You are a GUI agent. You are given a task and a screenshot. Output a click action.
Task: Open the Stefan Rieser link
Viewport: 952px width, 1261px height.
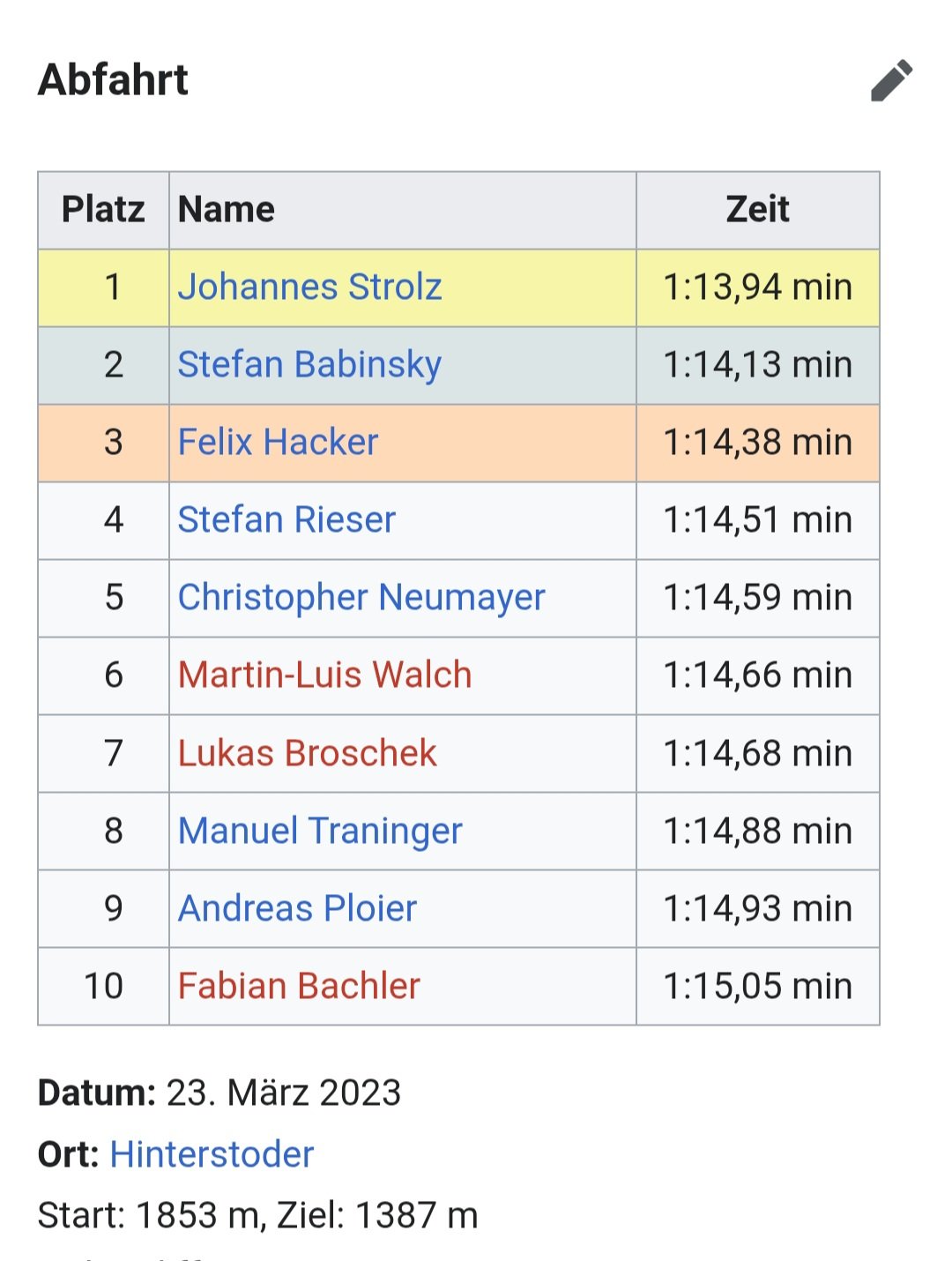click(x=286, y=520)
